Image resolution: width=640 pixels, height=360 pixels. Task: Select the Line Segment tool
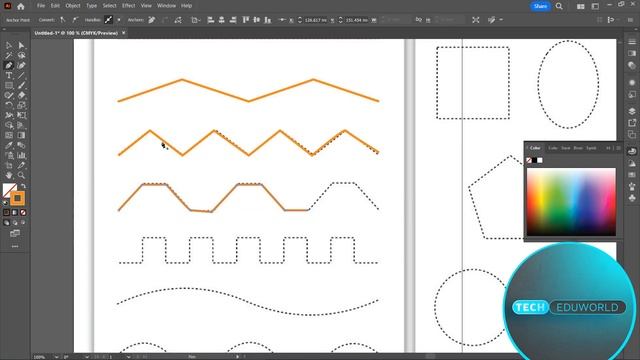coord(21,76)
